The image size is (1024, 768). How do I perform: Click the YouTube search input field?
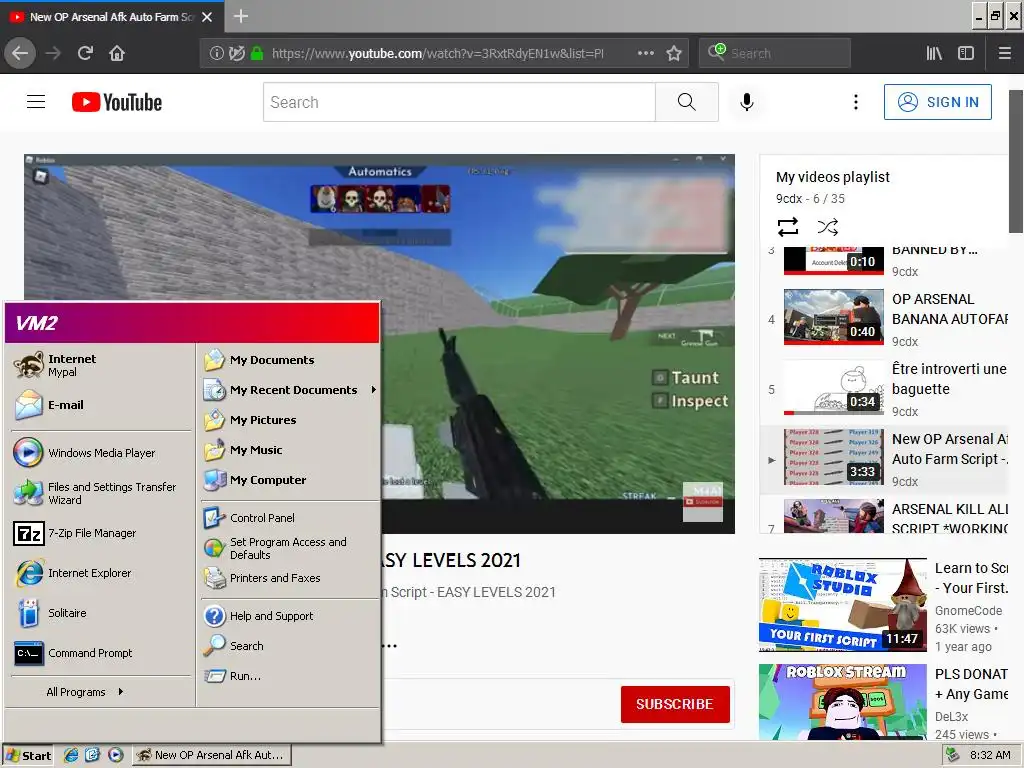pyautogui.click(x=459, y=102)
